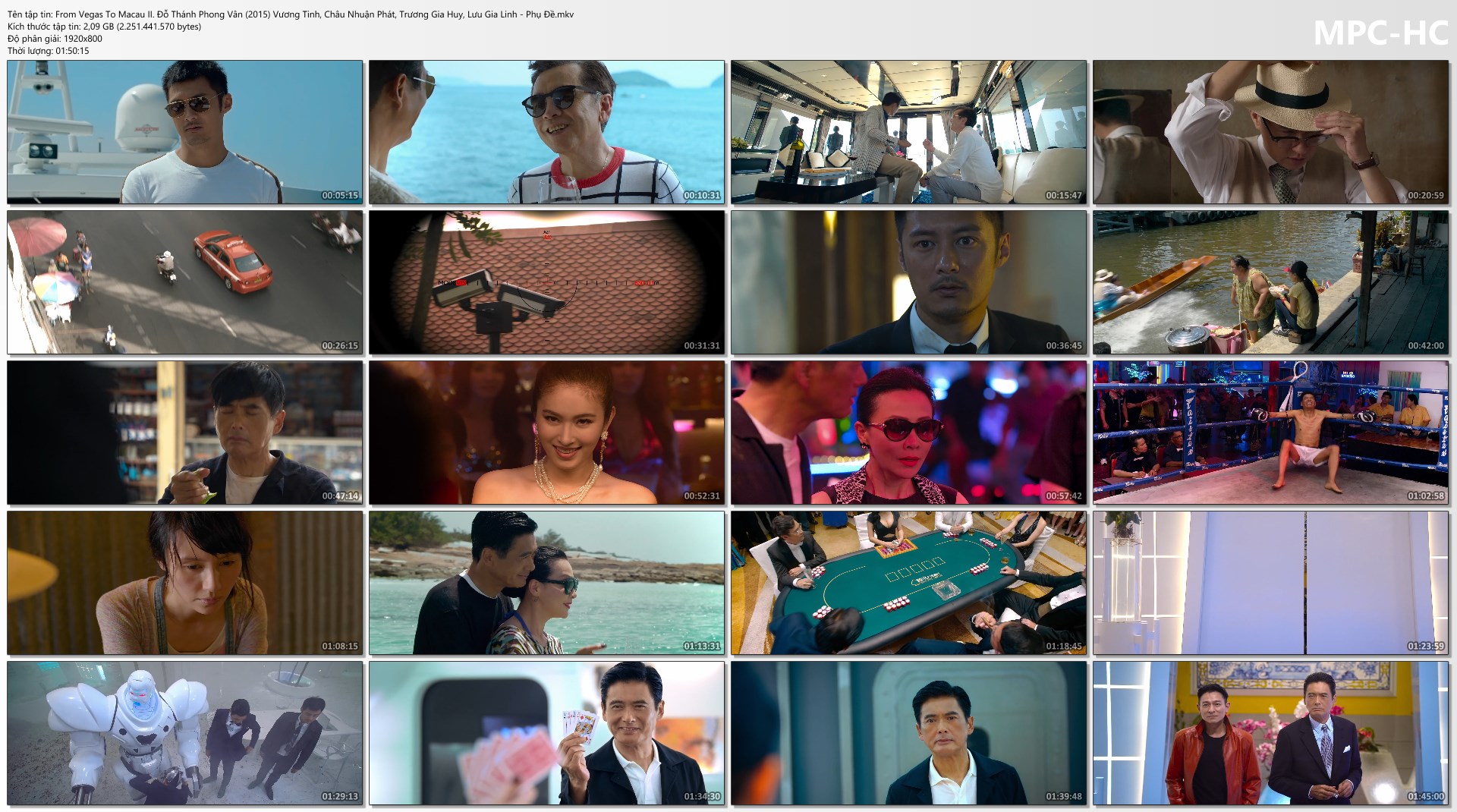Click the thumbnail stamped 00:36:45
The image size is (1457, 812).
[x=909, y=282]
